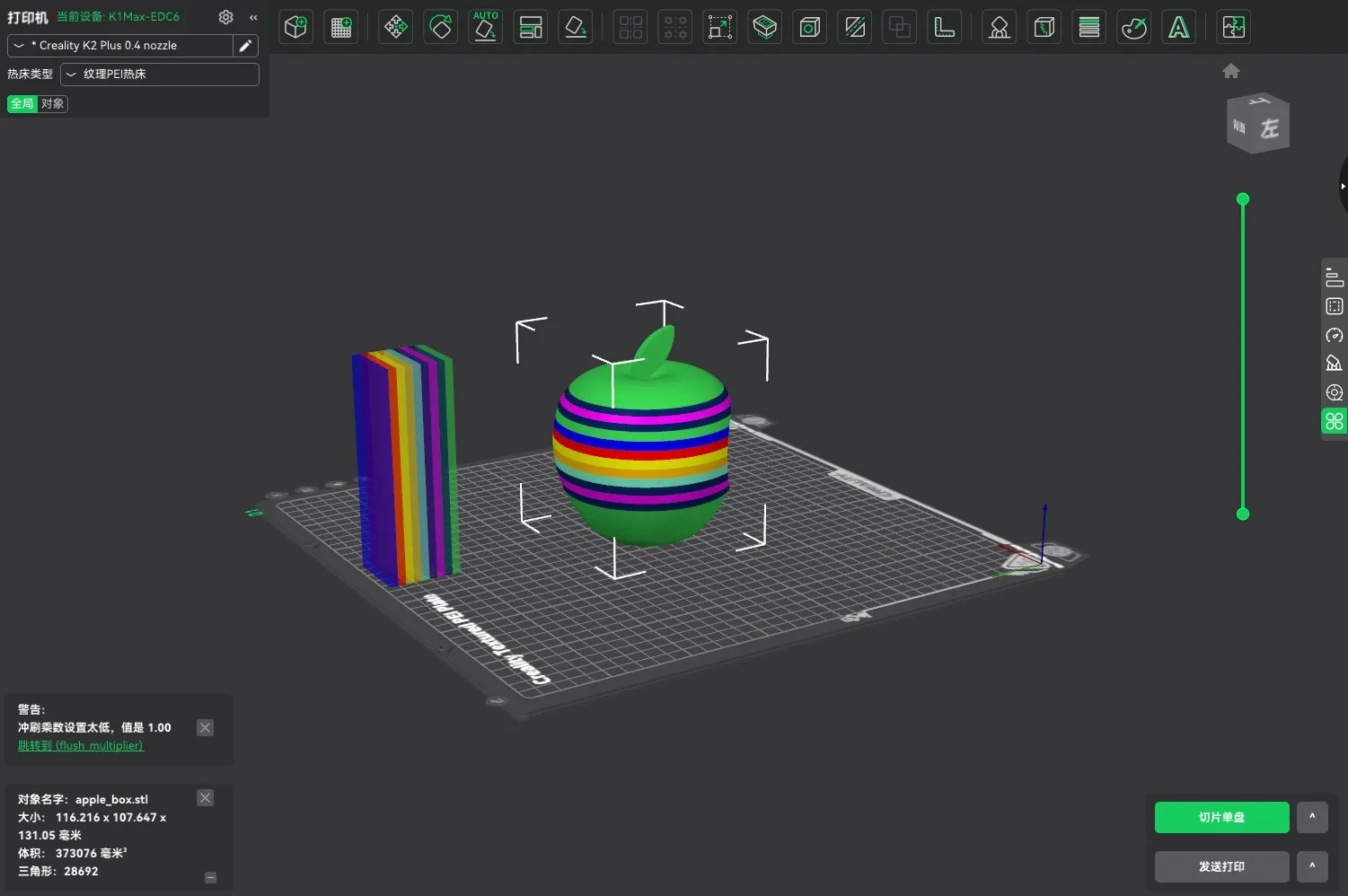Screen dimensions: 1348x896
Task: Expand the right edge panel arrow
Action: coord(1343,187)
